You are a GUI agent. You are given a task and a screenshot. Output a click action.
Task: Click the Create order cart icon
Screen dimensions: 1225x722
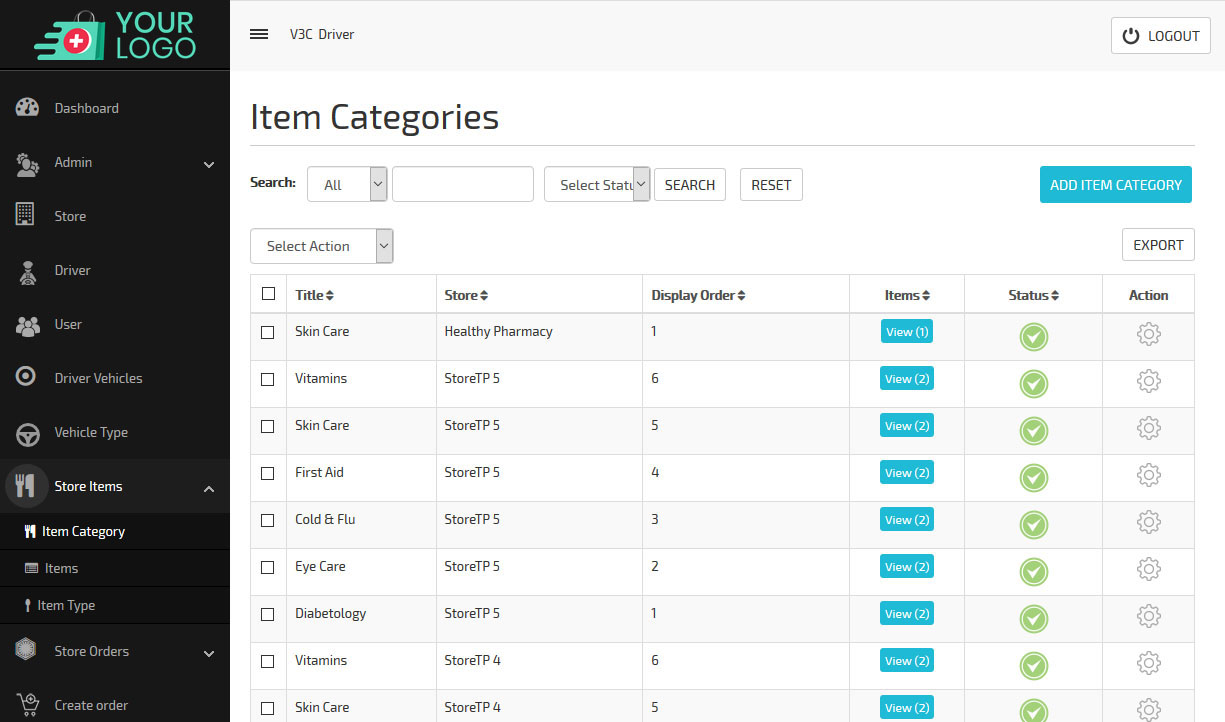[x=27, y=704]
